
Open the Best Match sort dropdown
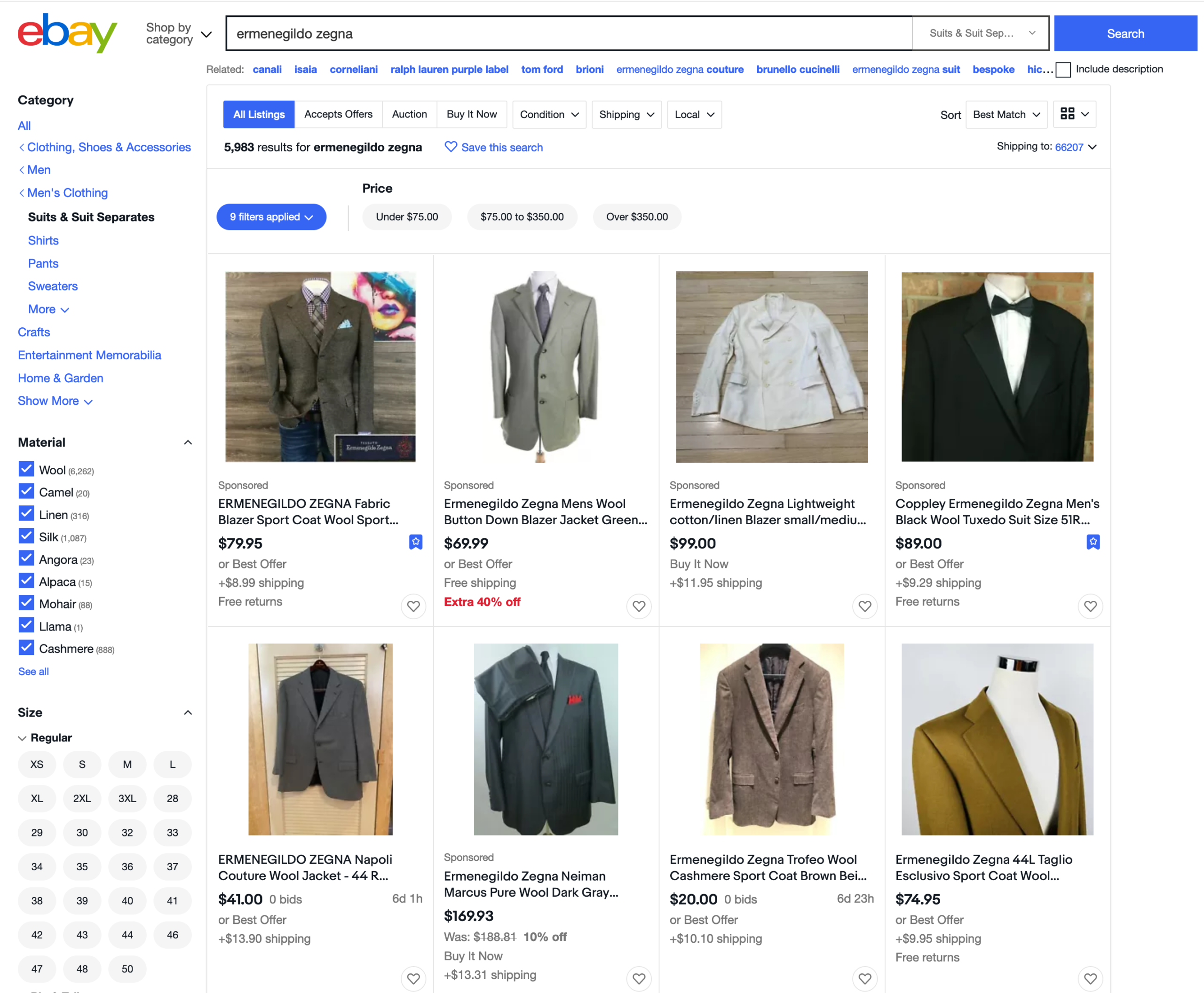point(1006,114)
